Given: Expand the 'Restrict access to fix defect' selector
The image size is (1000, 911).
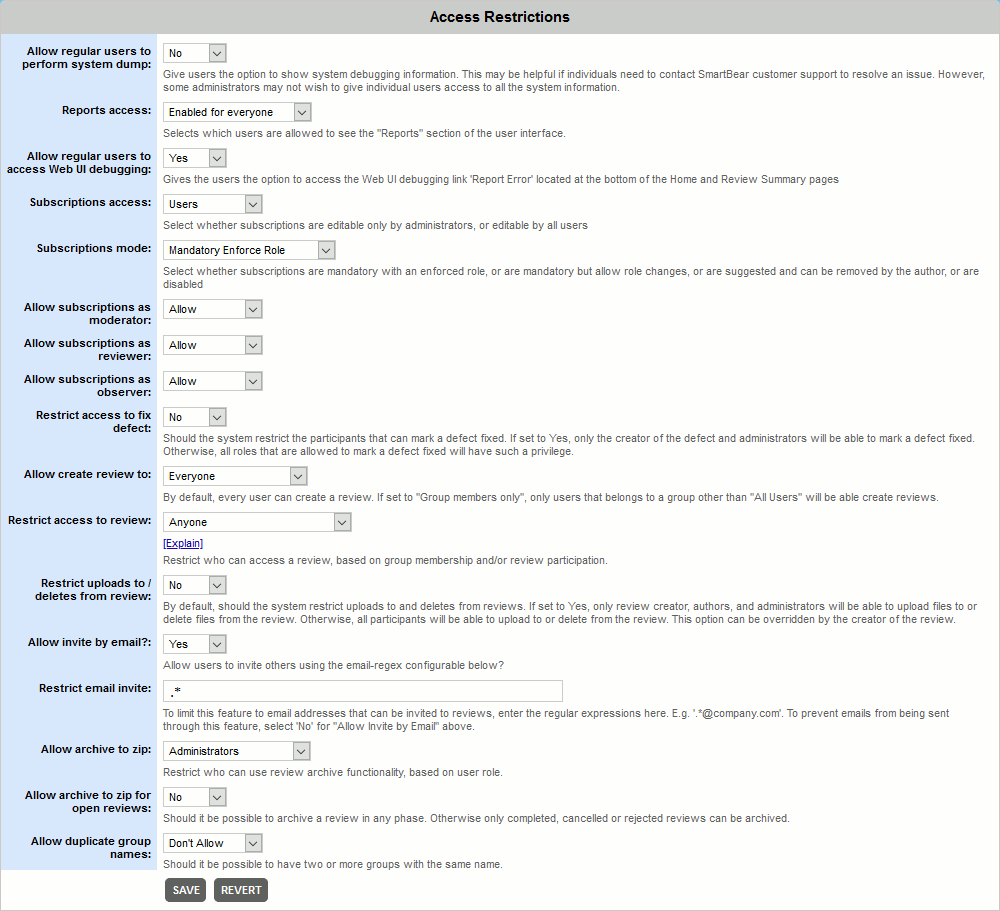Looking at the screenshot, I should tap(194, 416).
